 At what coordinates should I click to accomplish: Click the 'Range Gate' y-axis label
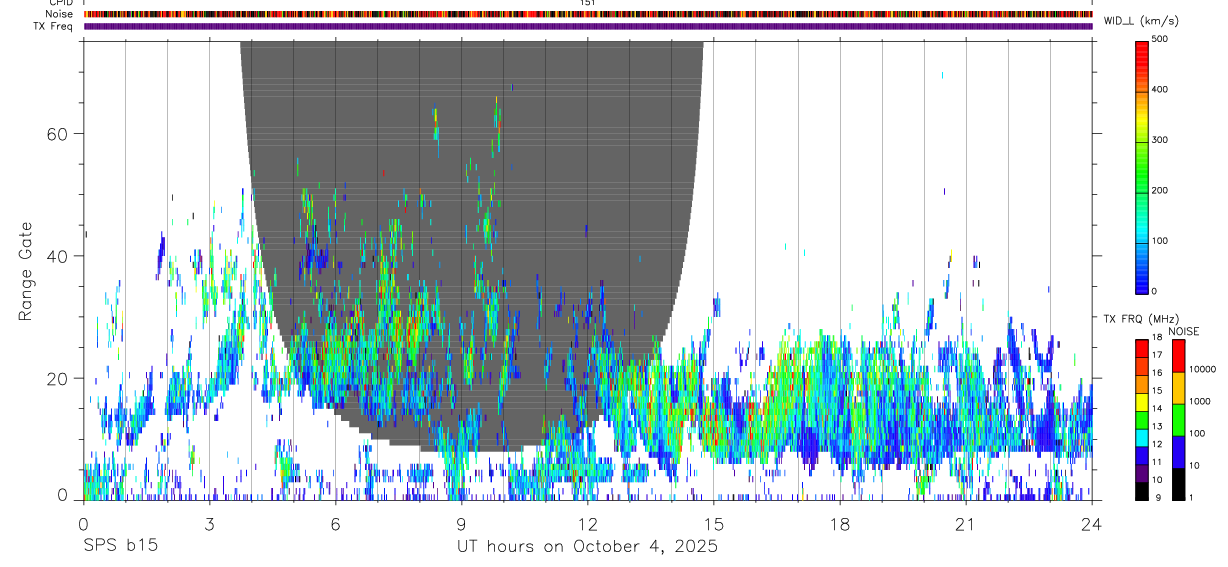click(25, 273)
